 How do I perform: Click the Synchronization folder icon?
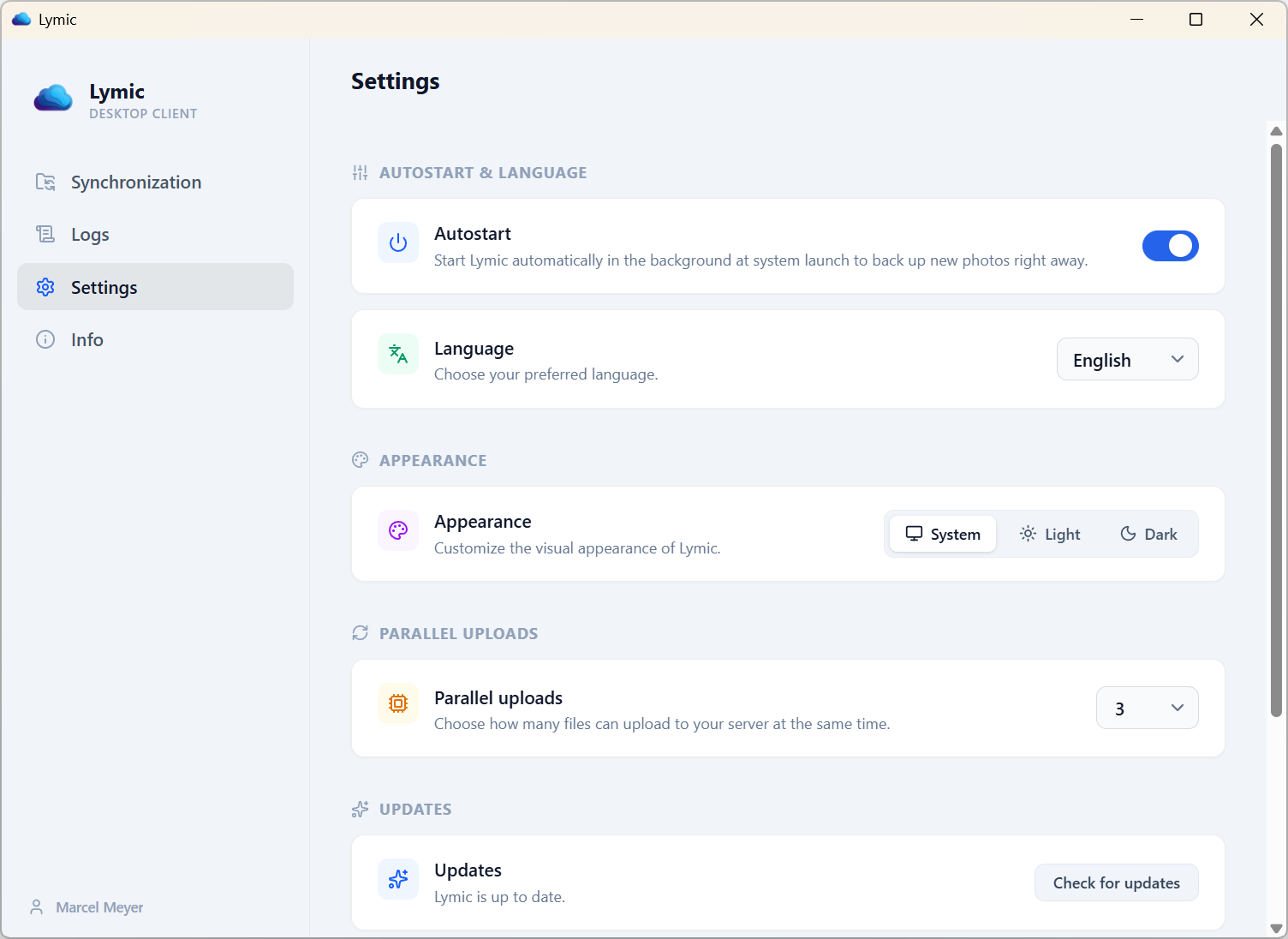point(45,182)
